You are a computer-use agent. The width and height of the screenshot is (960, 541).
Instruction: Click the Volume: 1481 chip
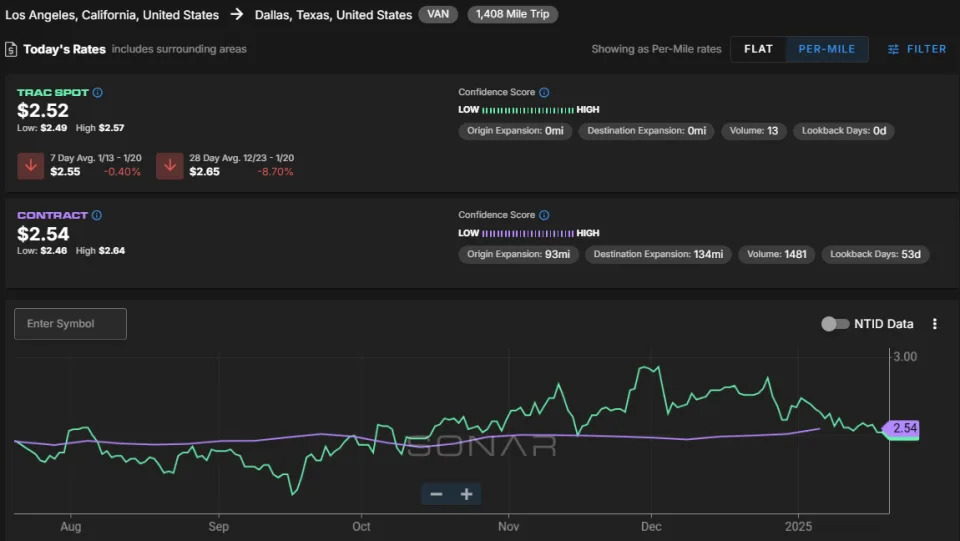776,255
